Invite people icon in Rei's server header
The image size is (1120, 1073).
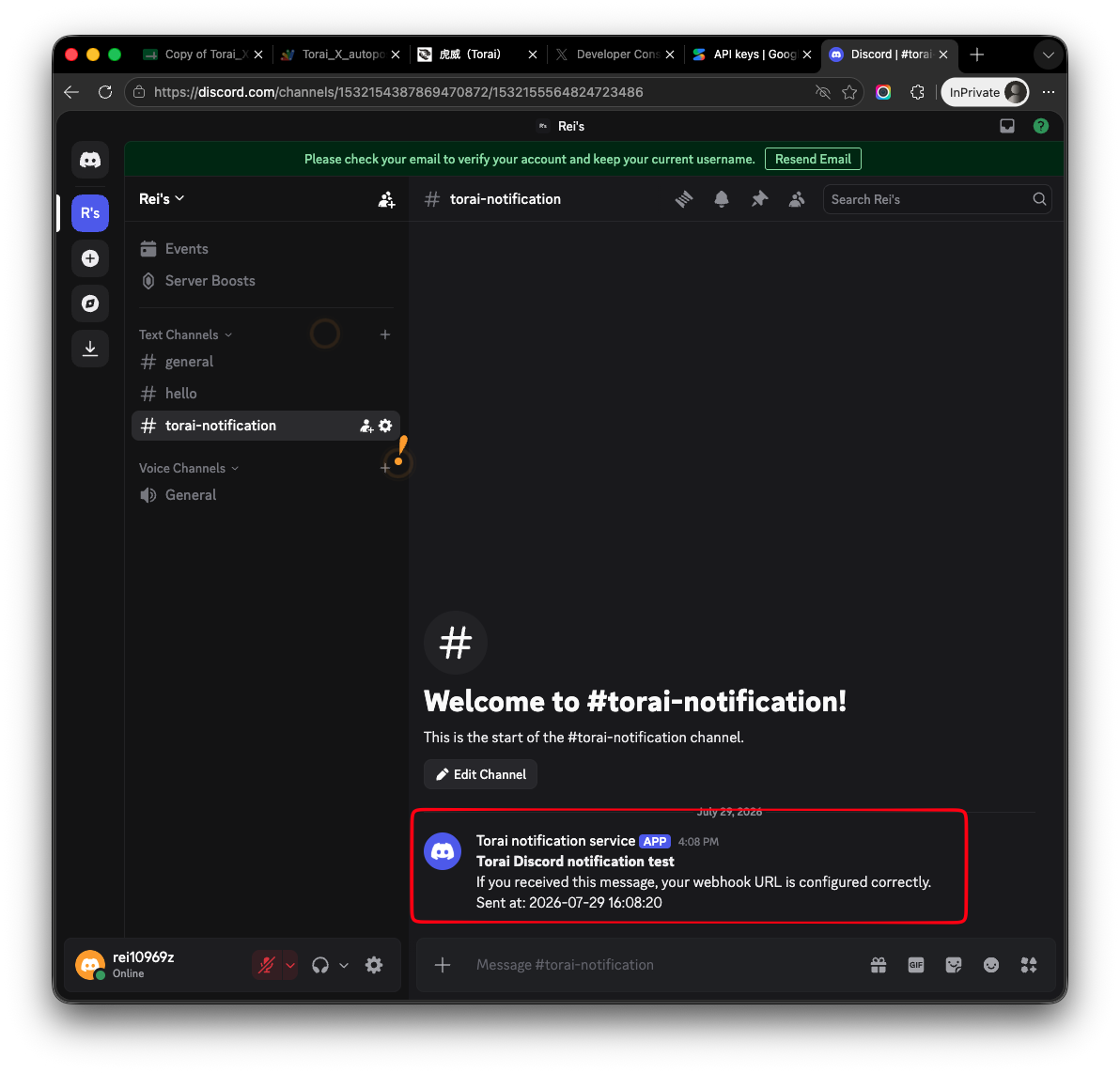[x=386, y=199]
